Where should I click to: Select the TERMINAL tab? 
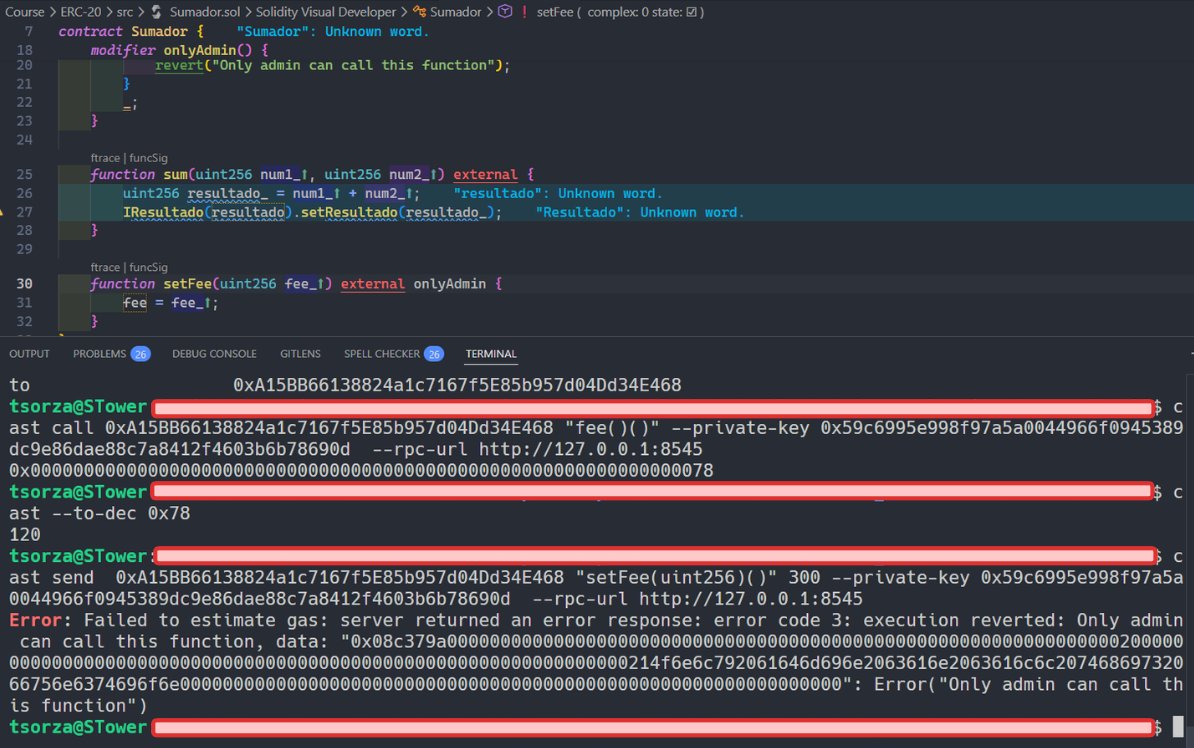tap(491, 353)
